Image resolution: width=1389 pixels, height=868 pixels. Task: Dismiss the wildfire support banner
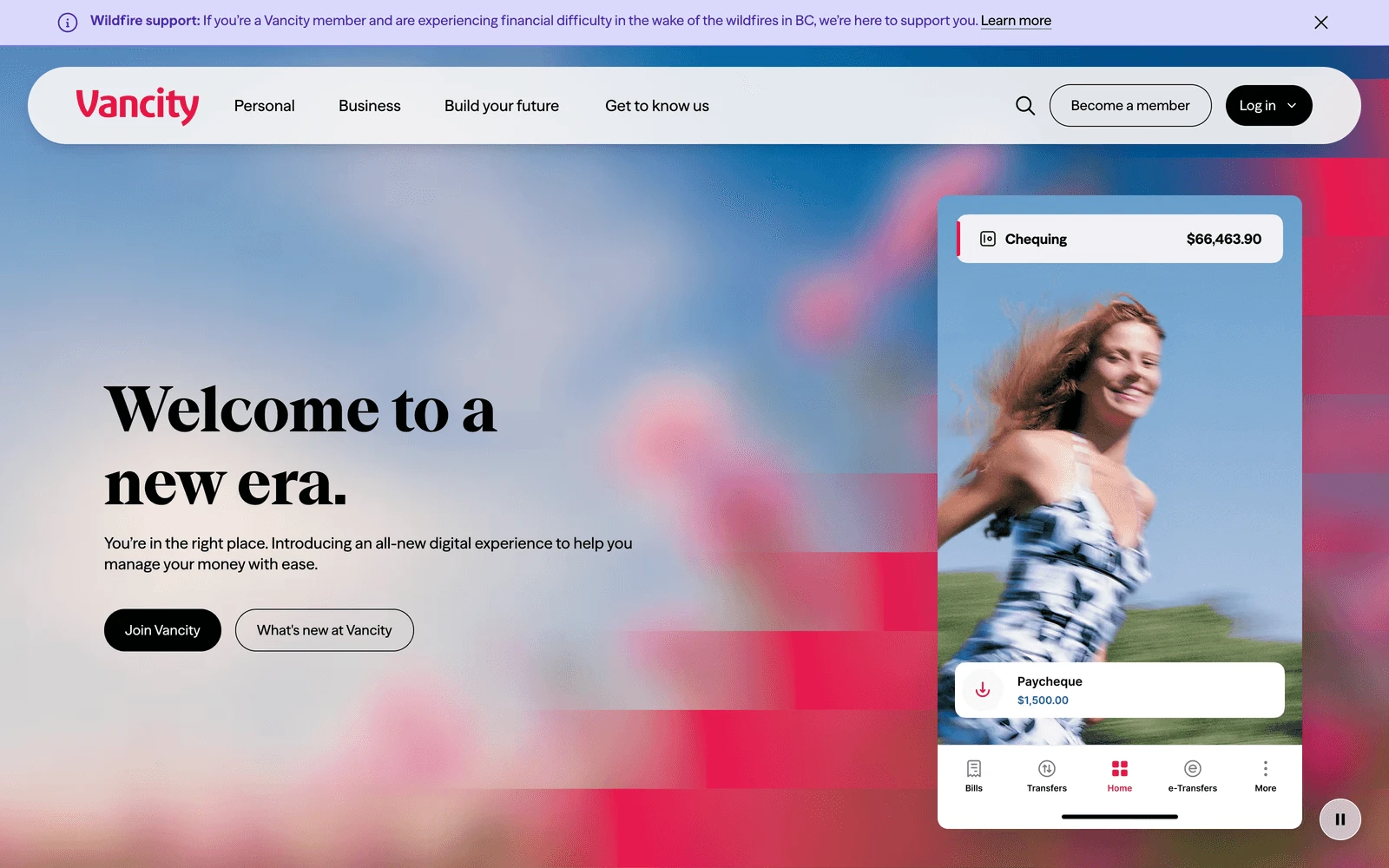click(1321, 23)
